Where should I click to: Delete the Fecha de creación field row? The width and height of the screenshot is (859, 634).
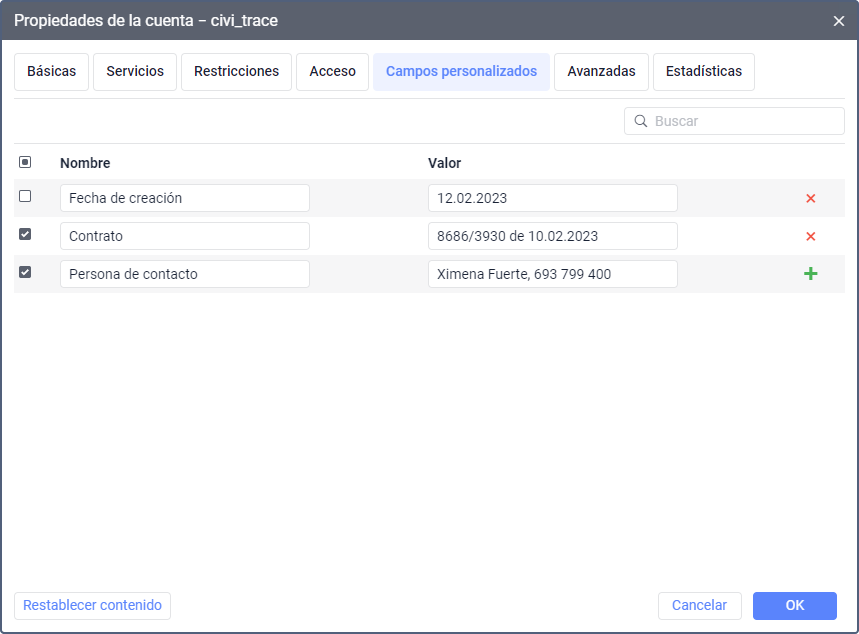pyautogui.click(x=810, y=198)
